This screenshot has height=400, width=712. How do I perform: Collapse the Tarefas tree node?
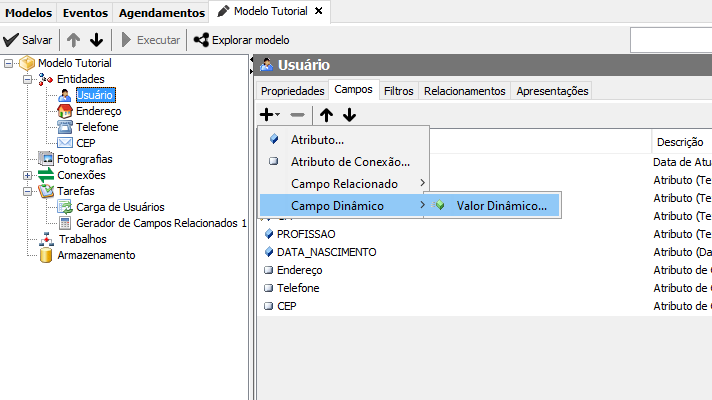pyautogui.click(x=27, y=191)
